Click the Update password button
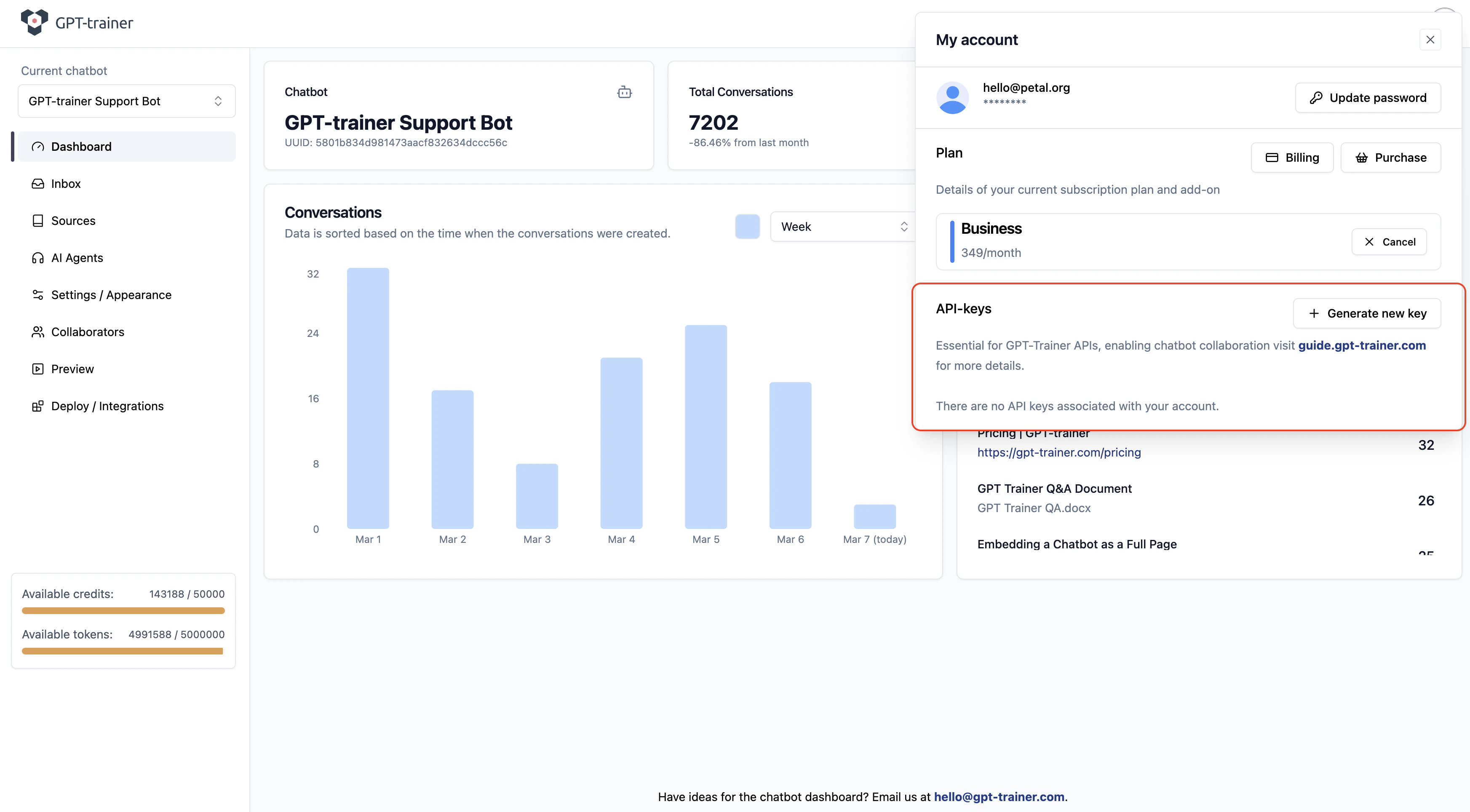The image size is (1470, 812). (1367, 98)
